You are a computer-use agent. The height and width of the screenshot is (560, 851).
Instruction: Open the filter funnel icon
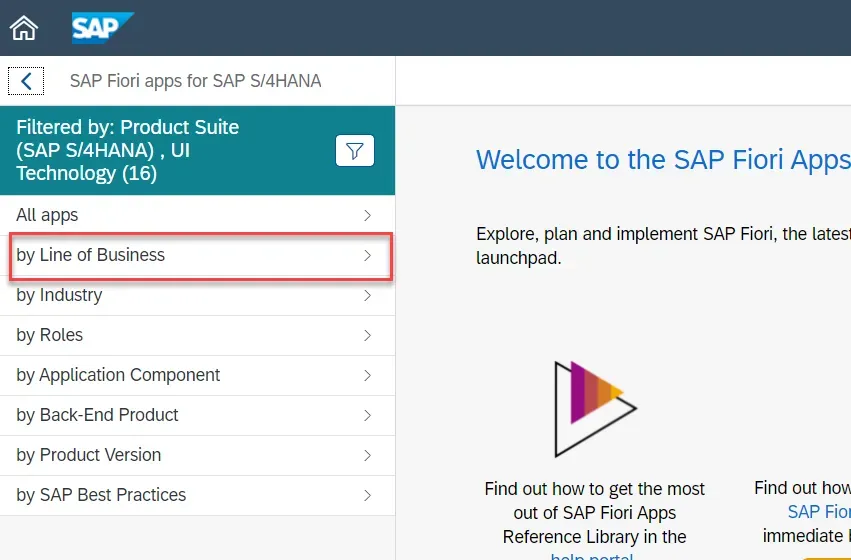click(354, 151)
